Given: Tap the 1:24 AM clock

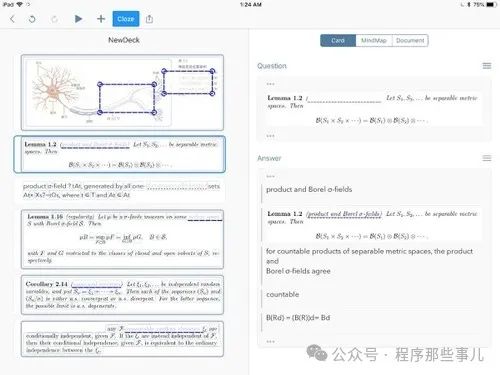Looking at the screenshot, I should 251,5.
